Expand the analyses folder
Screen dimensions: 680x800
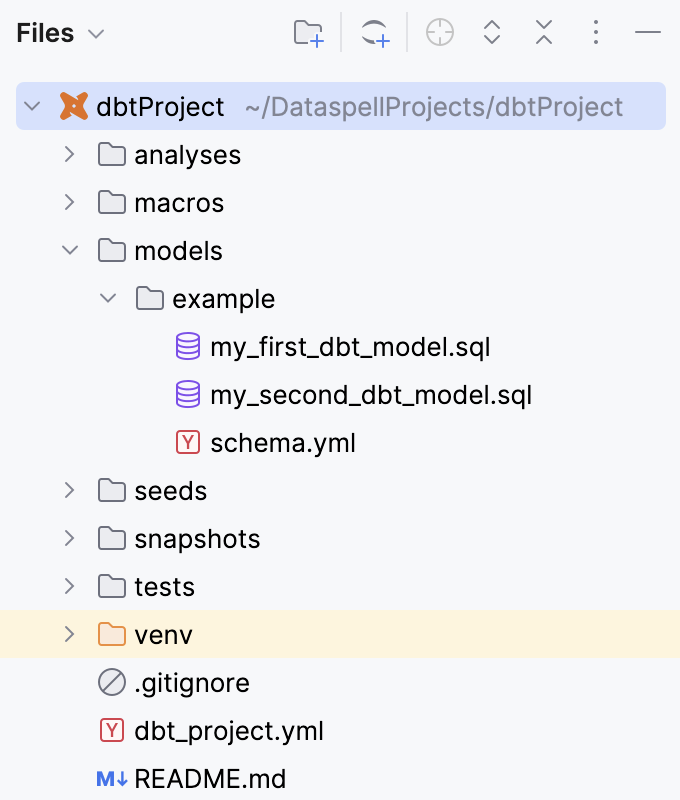point(68,155)
